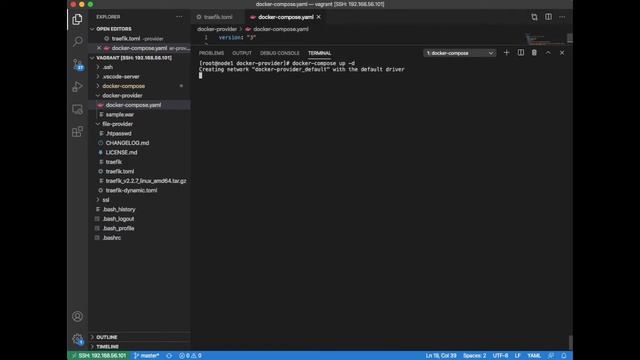
Task: Open the Explorer view in activity bar
Action: tap(77, 19)
